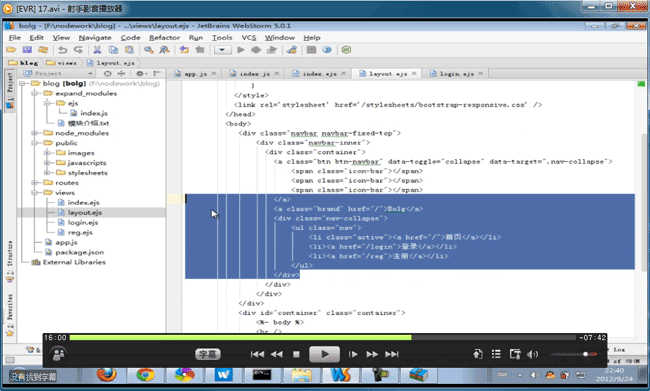Close the index.ejs tab
Screen dimensions: 650x391
pyautogui.click(x=343, y=73)
